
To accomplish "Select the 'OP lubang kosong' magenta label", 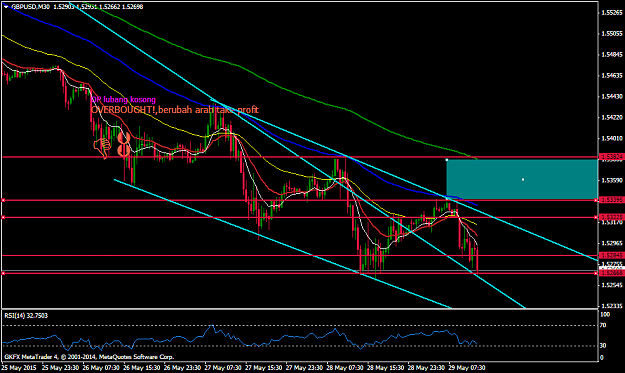I will (x=123, y=100).
